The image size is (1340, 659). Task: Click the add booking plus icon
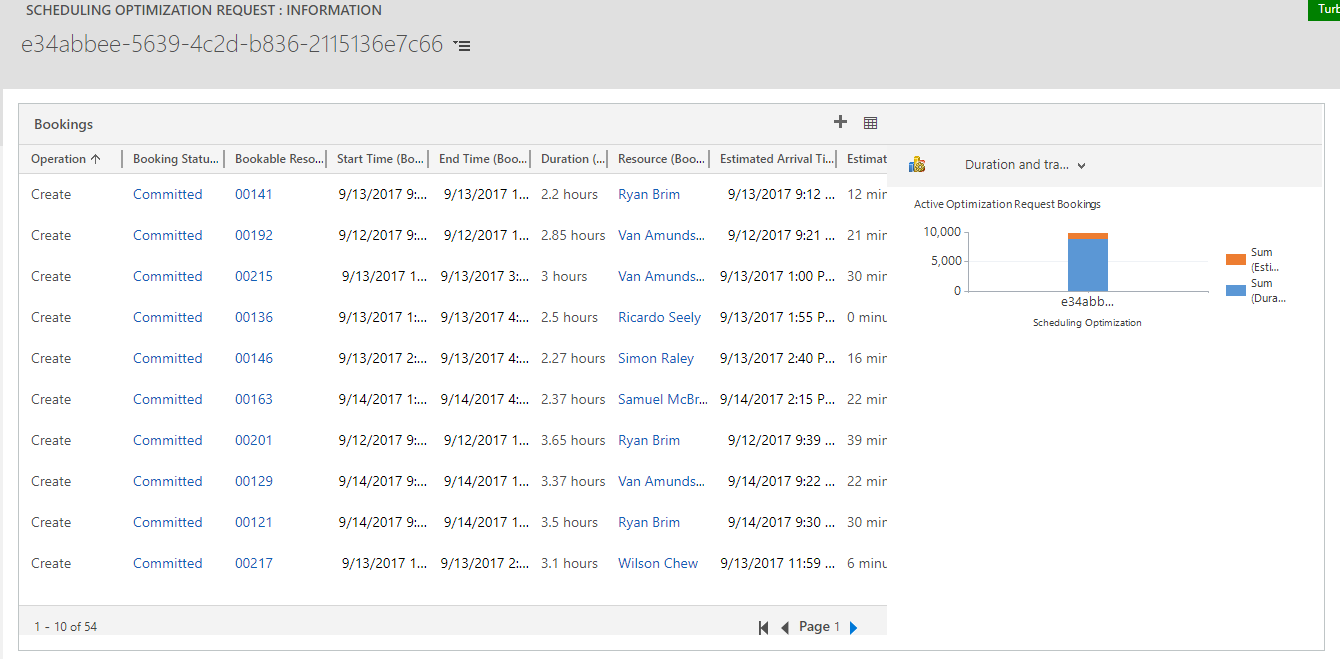(x=840, y=122)
